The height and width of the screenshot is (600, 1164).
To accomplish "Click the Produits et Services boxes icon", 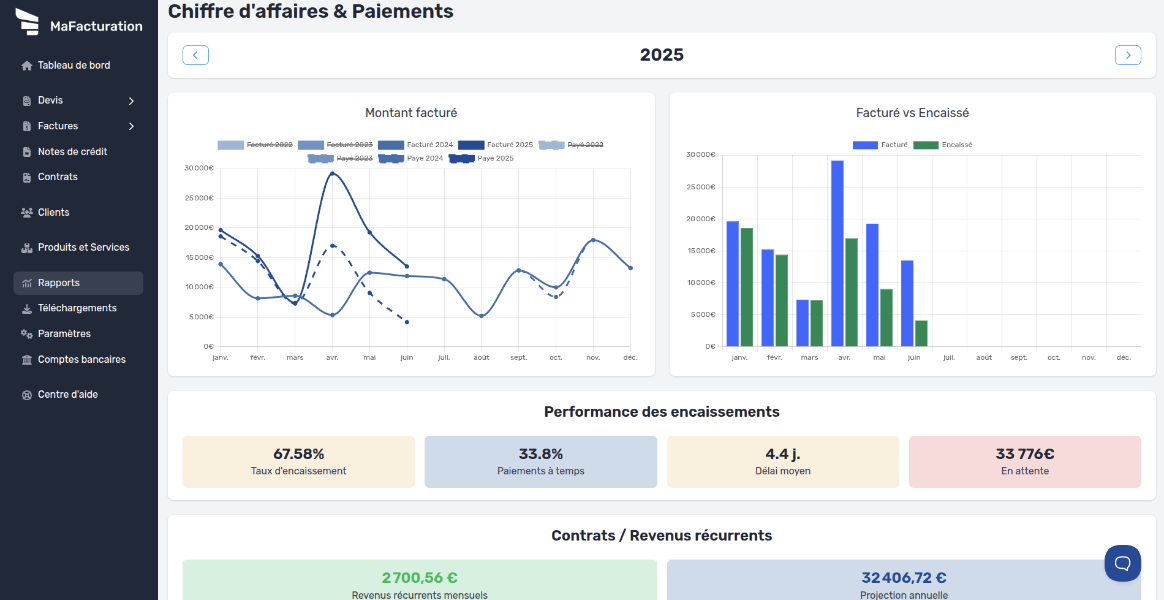I will click(x=27, y=248).
